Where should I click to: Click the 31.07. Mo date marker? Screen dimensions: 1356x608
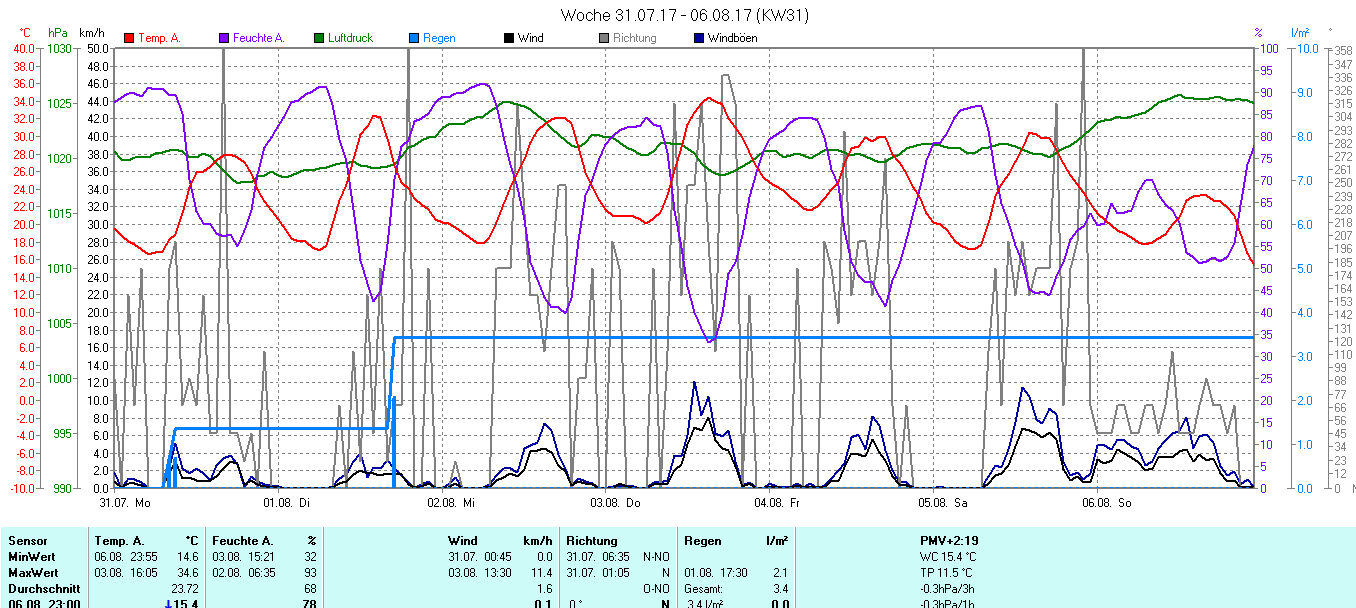coord(125,502)
